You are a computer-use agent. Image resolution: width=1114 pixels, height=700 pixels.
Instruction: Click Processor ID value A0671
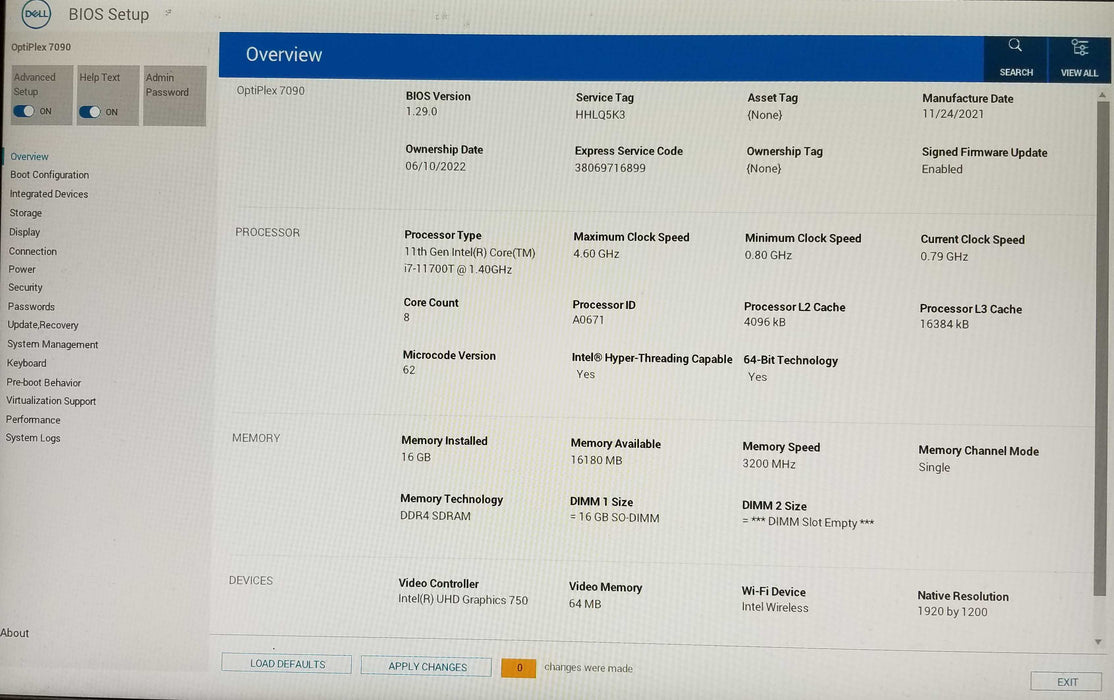click(x=588, y=320)
